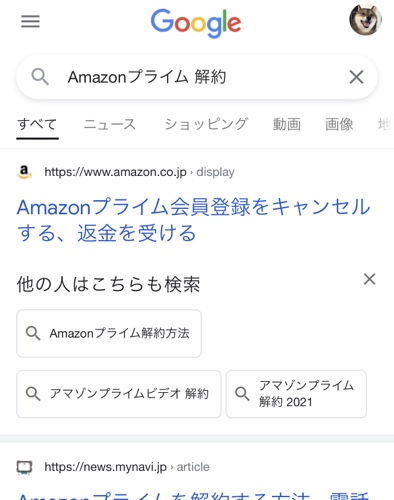The width and height of the screenshot is (394, 500).
Task: Select the すべて tab
Action: [x=37, y=125]
